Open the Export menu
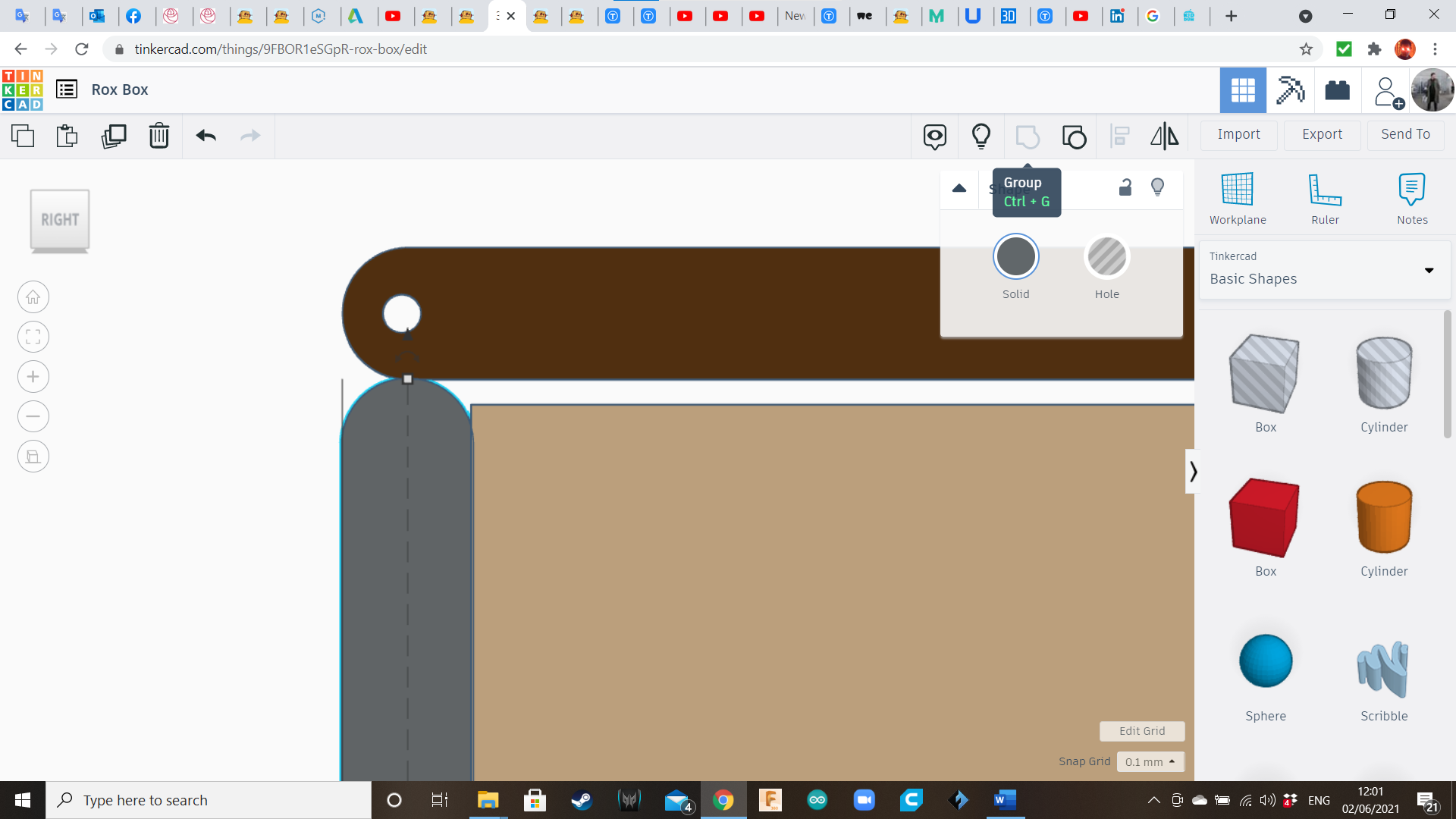The height and width of the screenshot is (819, 1456). pos(1322,134)
